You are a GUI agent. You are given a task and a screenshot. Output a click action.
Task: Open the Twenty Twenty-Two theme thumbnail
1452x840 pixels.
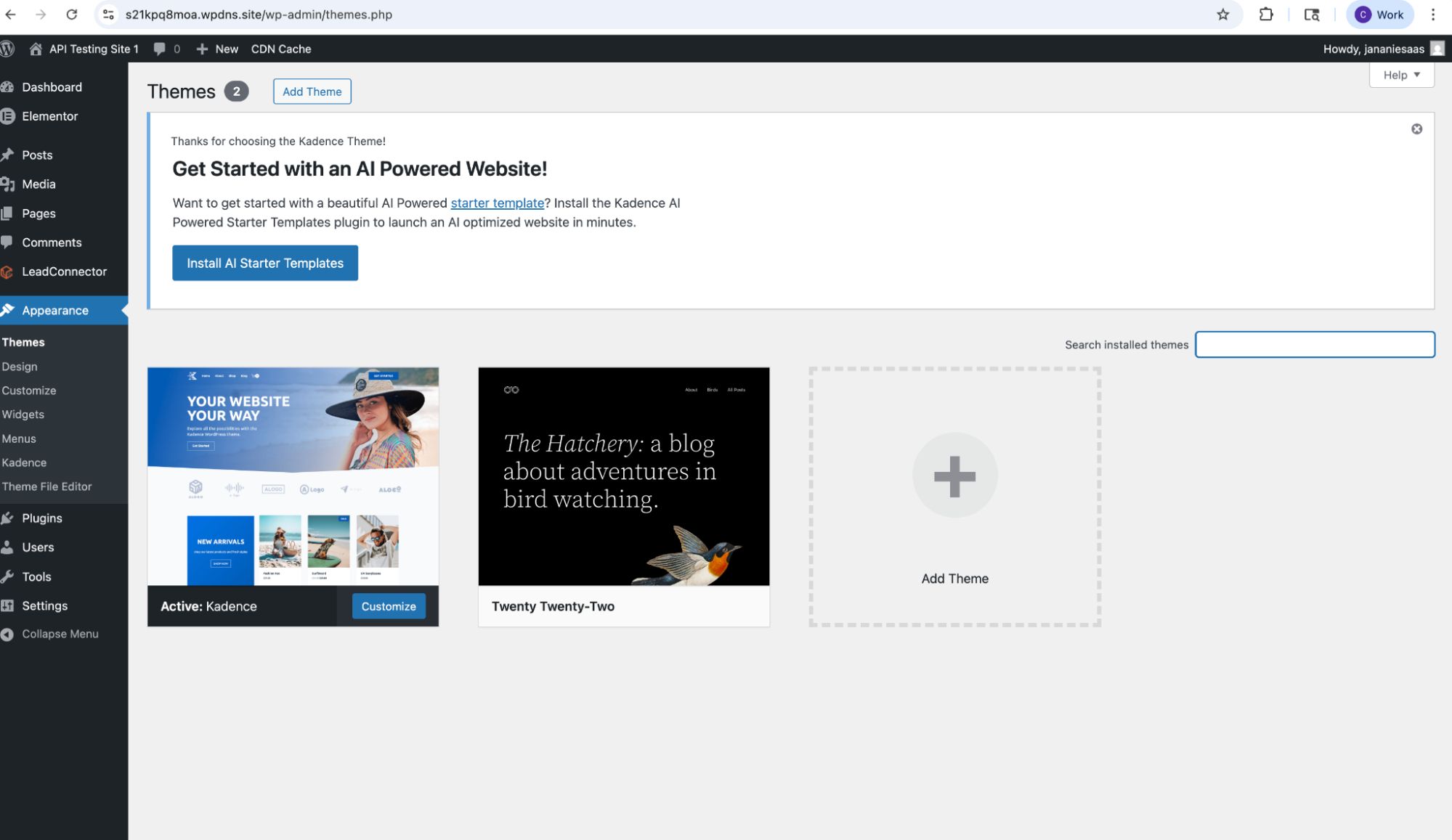click(624, 476)
